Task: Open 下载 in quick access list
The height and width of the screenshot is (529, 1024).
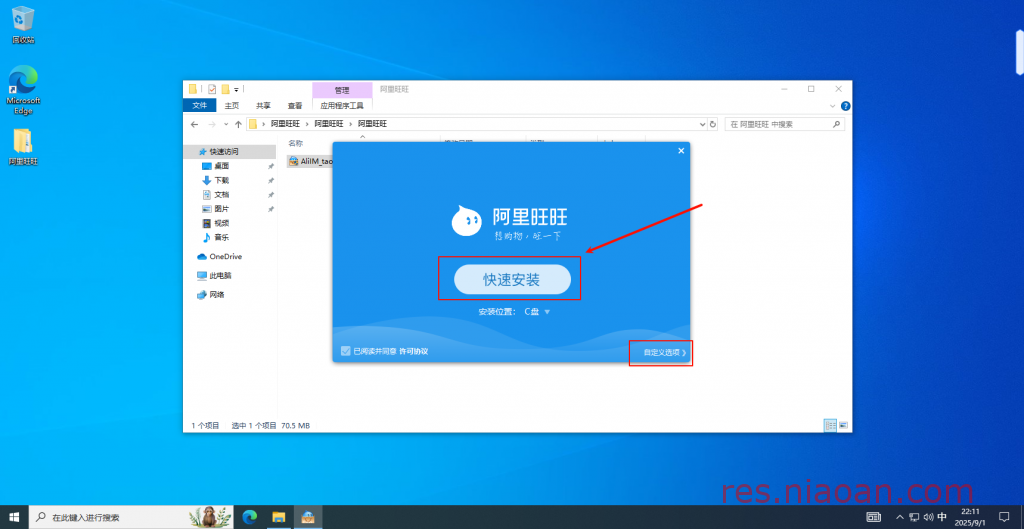Action: coord(221,180)
